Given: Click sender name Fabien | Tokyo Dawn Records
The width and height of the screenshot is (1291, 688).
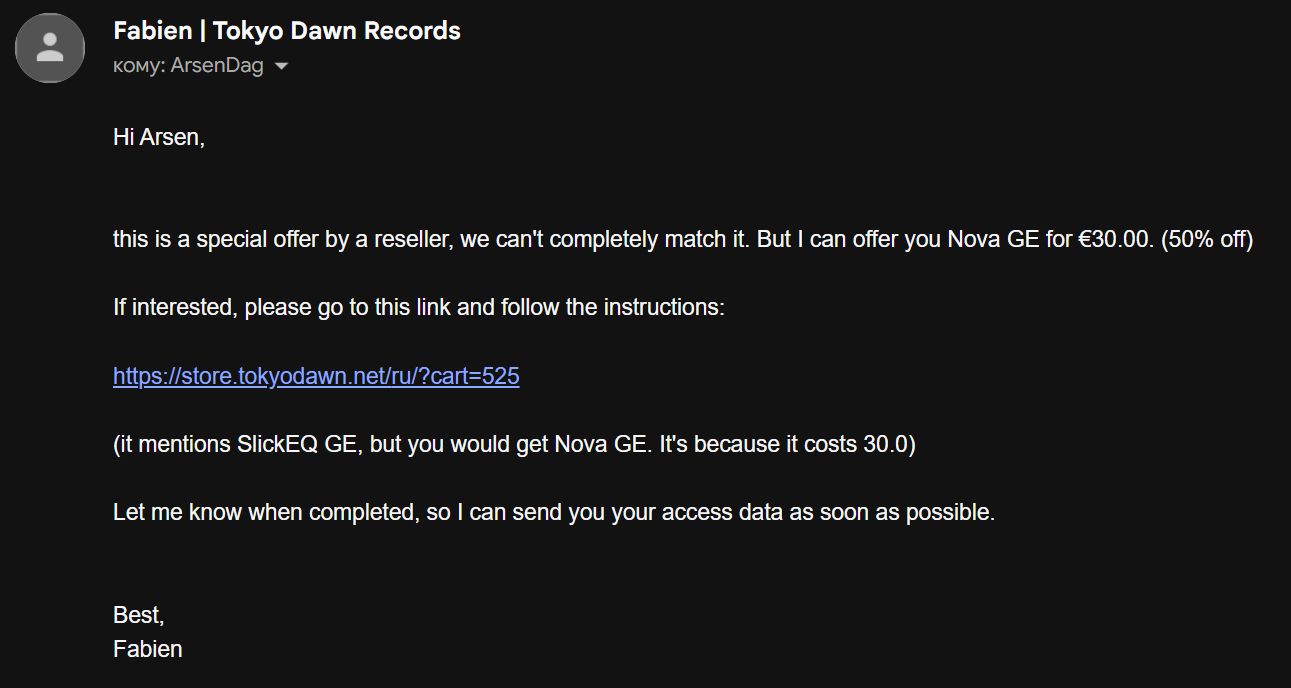Looking at the screenshot, I should pyautogui.click(x=287, y=30).
